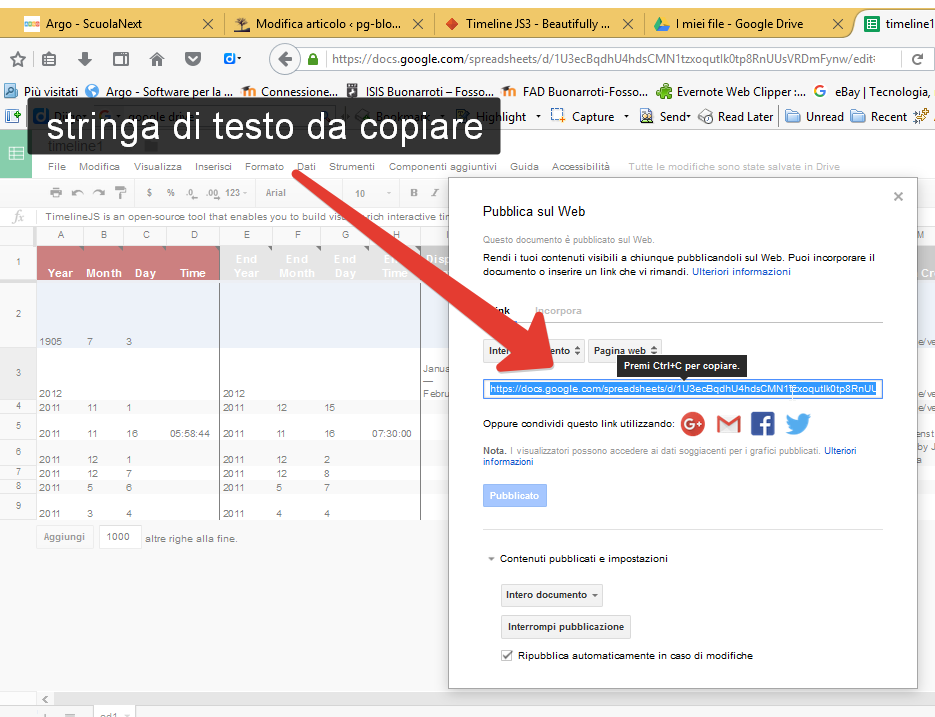
Task: Open the Google Sheets home icon
Action: [16, 154]
